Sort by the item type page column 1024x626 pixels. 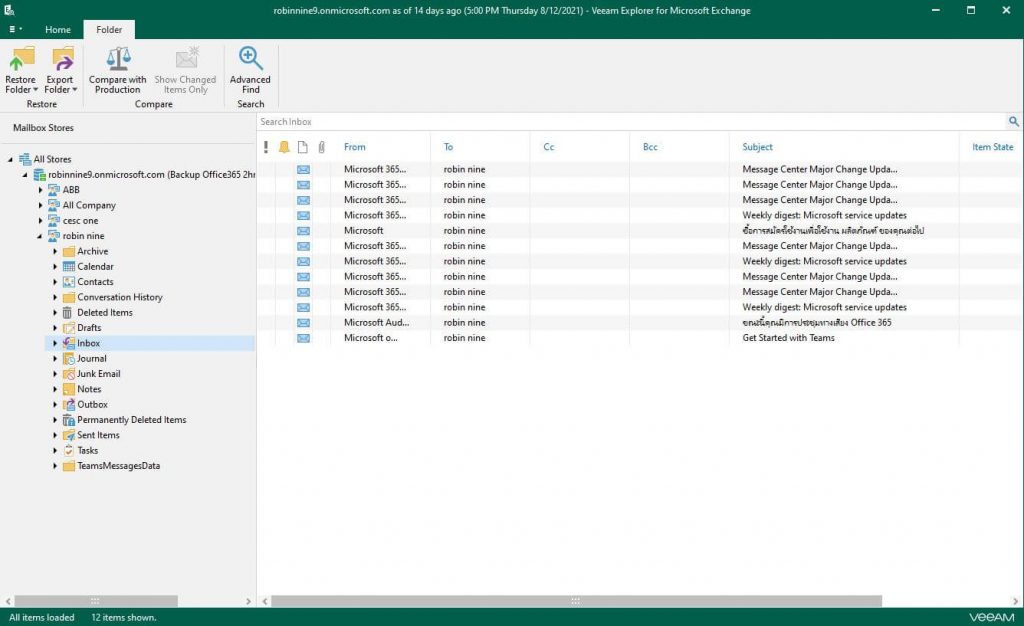click(302, 147)
